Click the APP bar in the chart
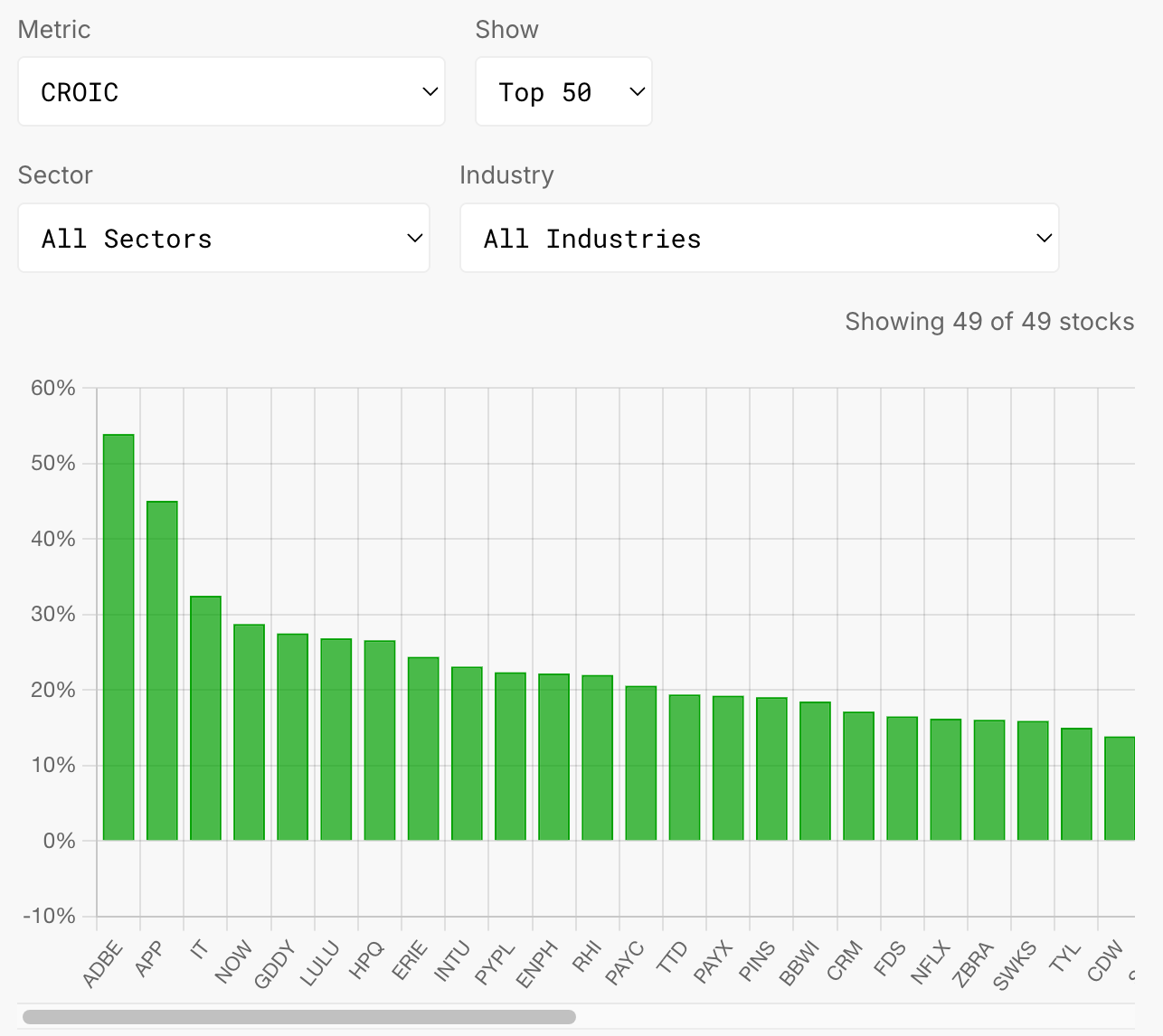This screenshot has width=1163, height=1036. (x=162, y=671)
